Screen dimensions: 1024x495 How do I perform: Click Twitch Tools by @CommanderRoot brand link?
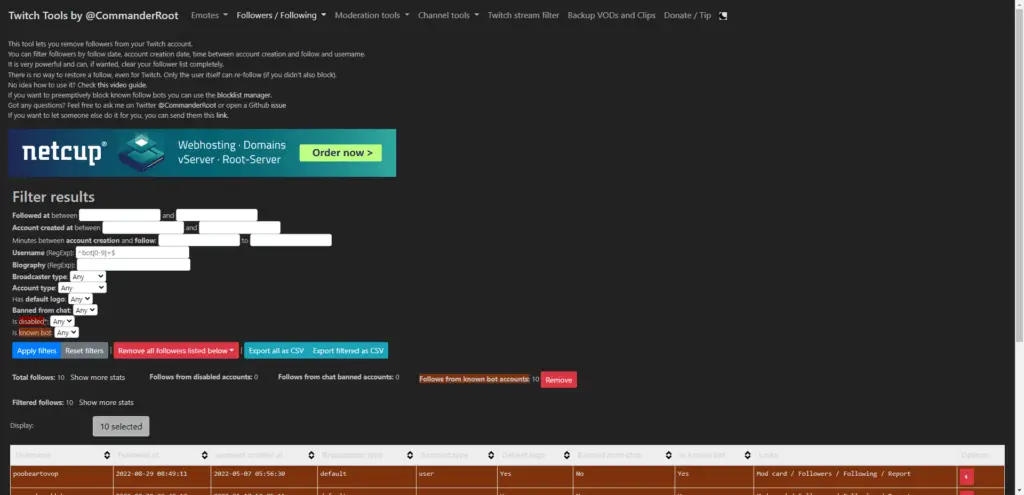pos(93,15)
